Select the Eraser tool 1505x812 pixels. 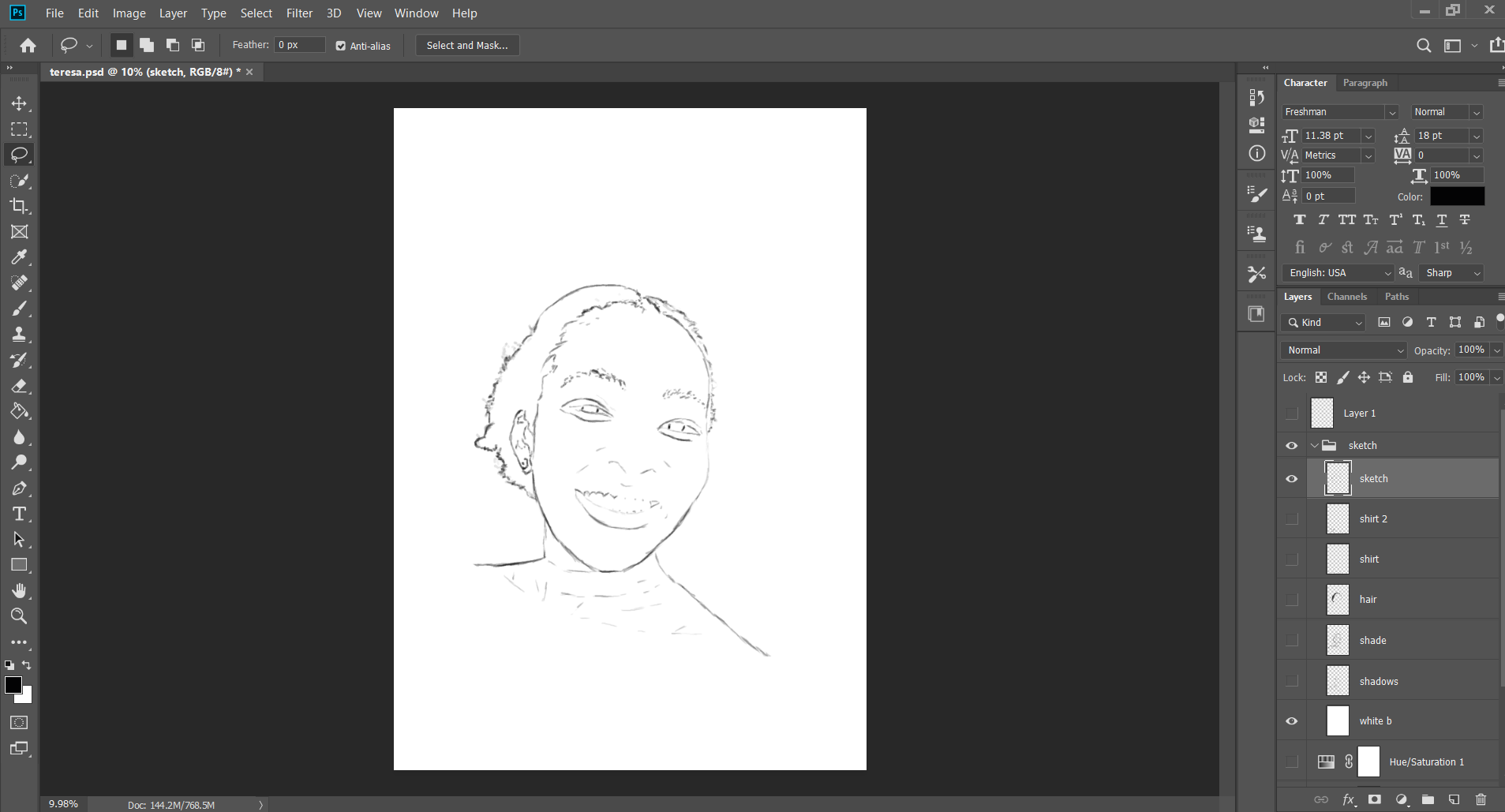[19, 386]
